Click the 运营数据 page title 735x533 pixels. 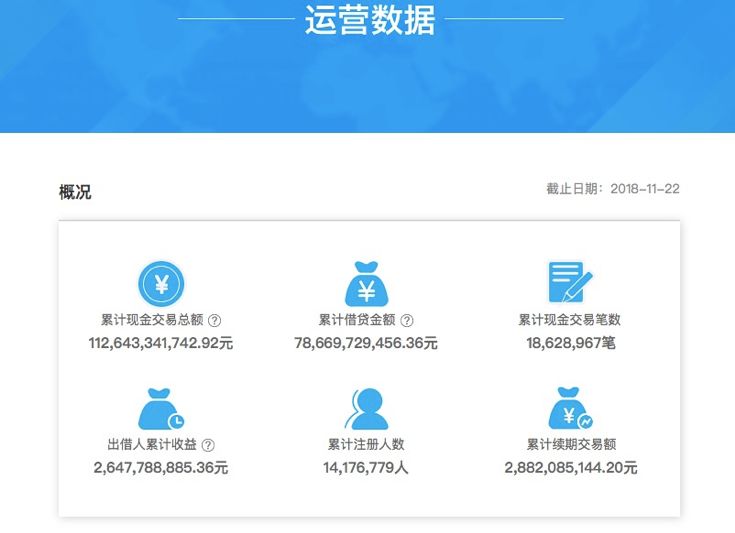[x=370, y=21]
